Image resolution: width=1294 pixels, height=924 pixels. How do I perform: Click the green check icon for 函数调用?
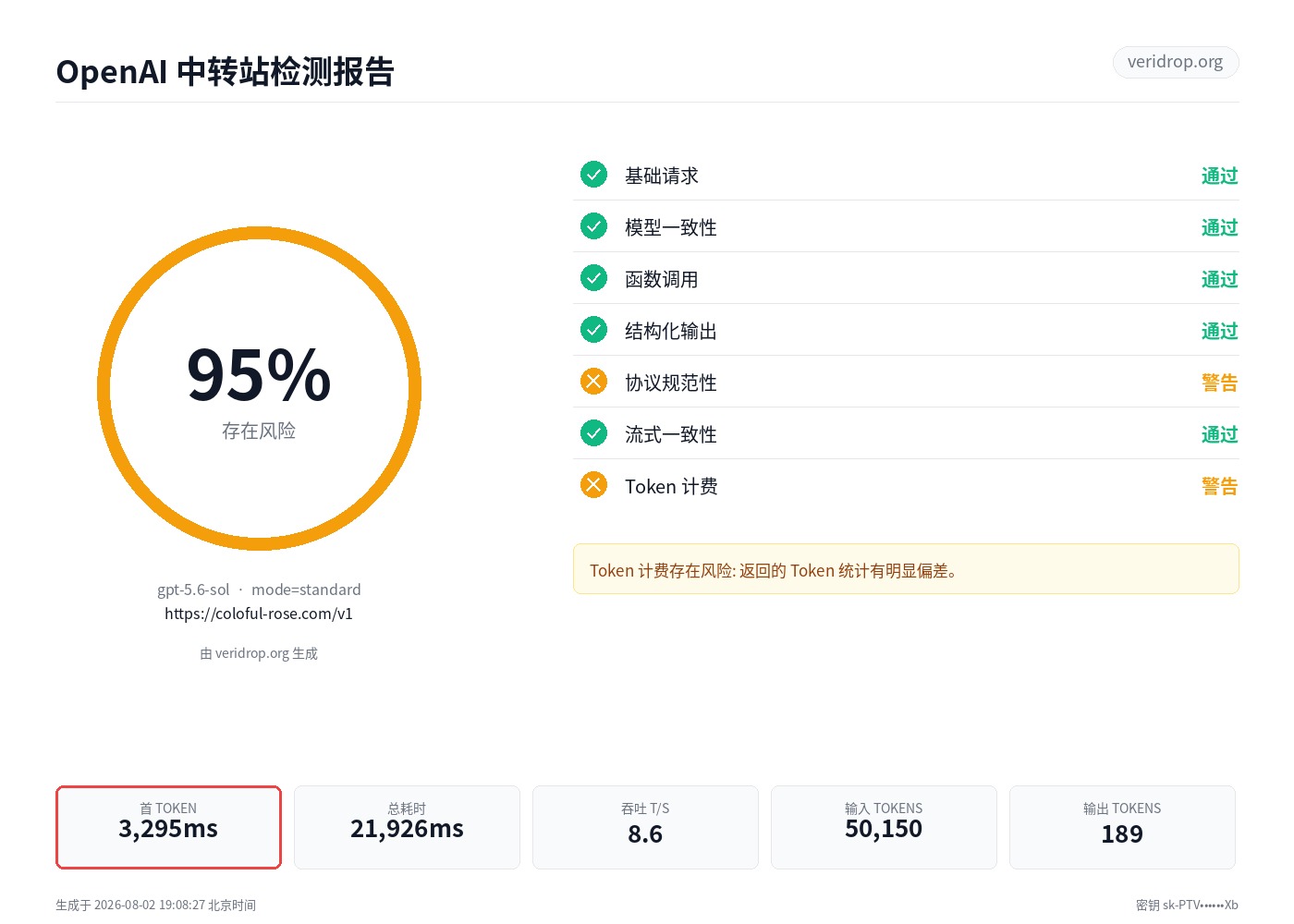(593, 278)
